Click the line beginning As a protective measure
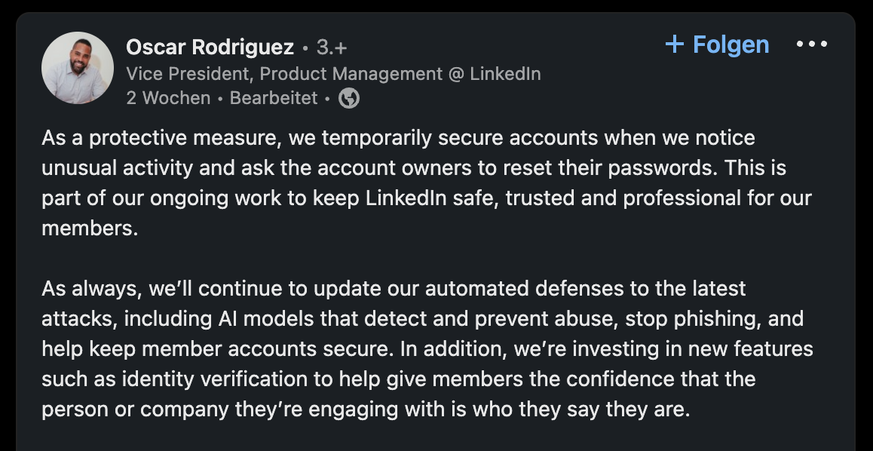Image resolution: width=873 pixels, height=451 pixels. coord(398,138)
